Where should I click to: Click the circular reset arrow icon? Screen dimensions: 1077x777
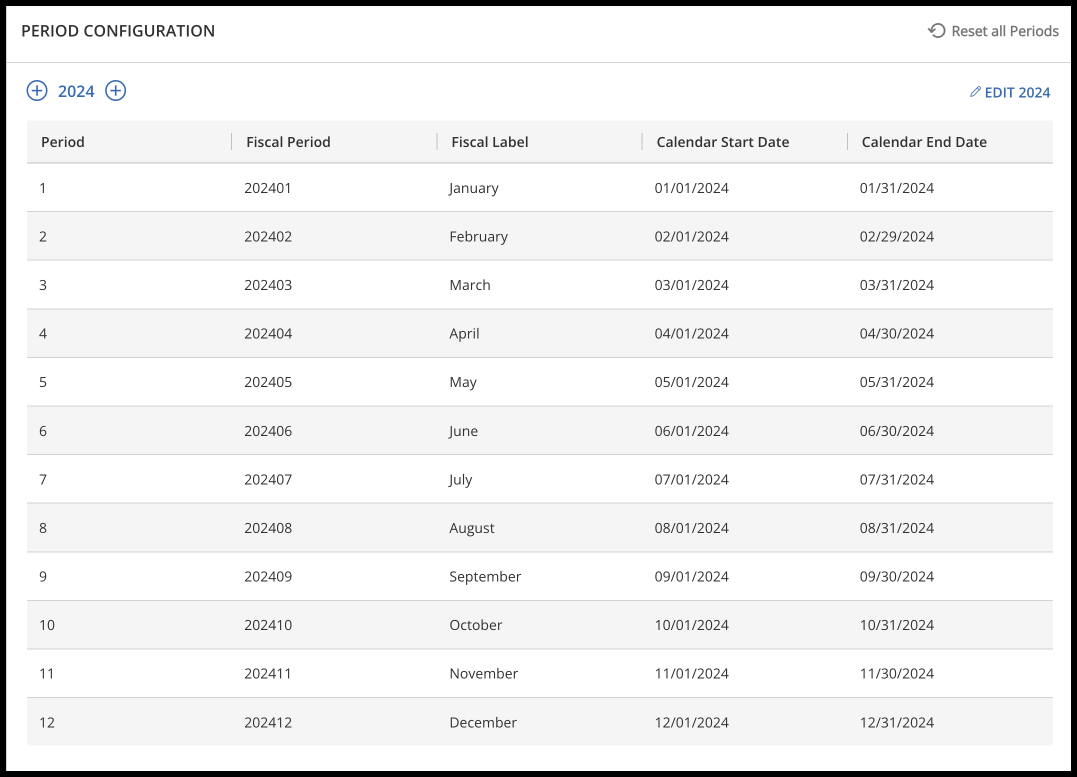pos(937,31)
